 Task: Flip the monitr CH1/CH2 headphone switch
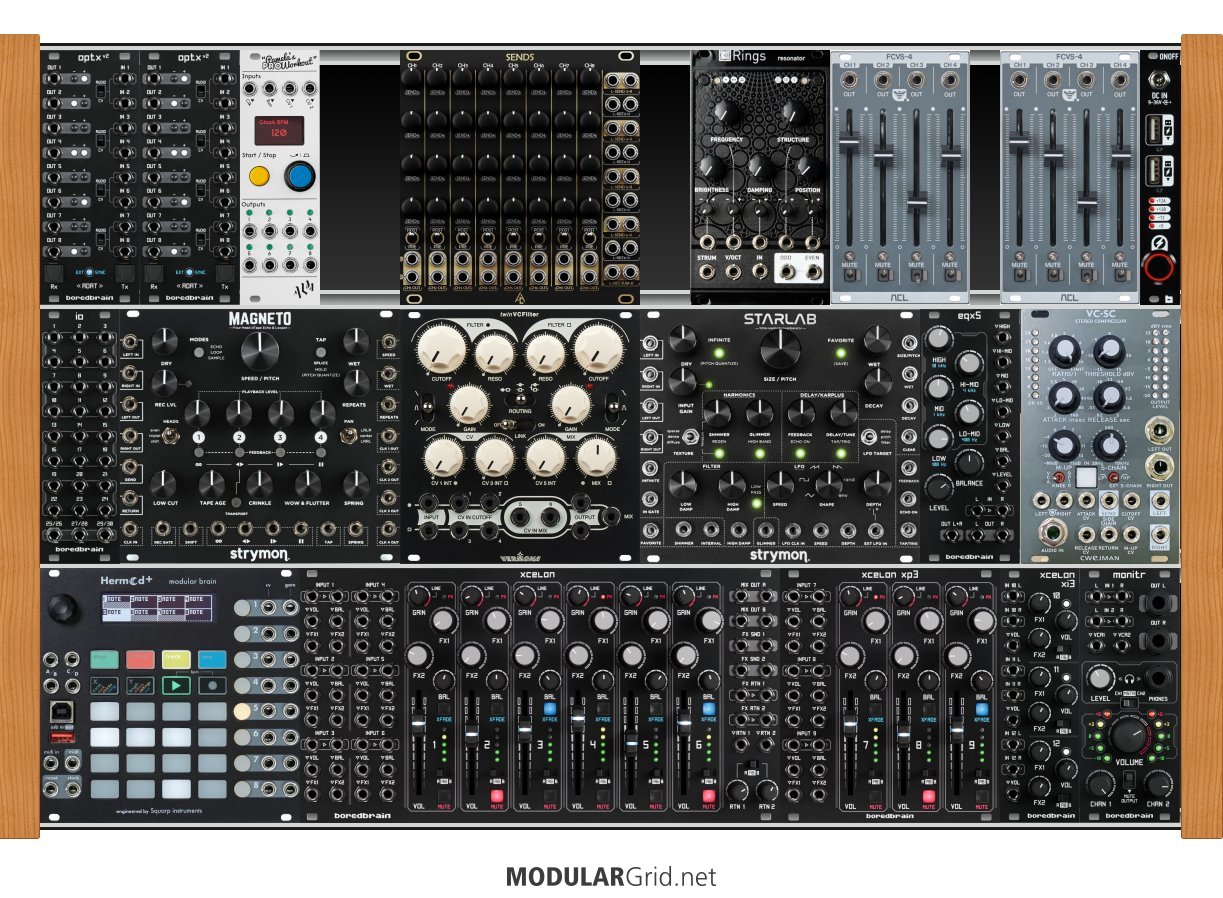pyautogui.click(x=1129, y=704)
